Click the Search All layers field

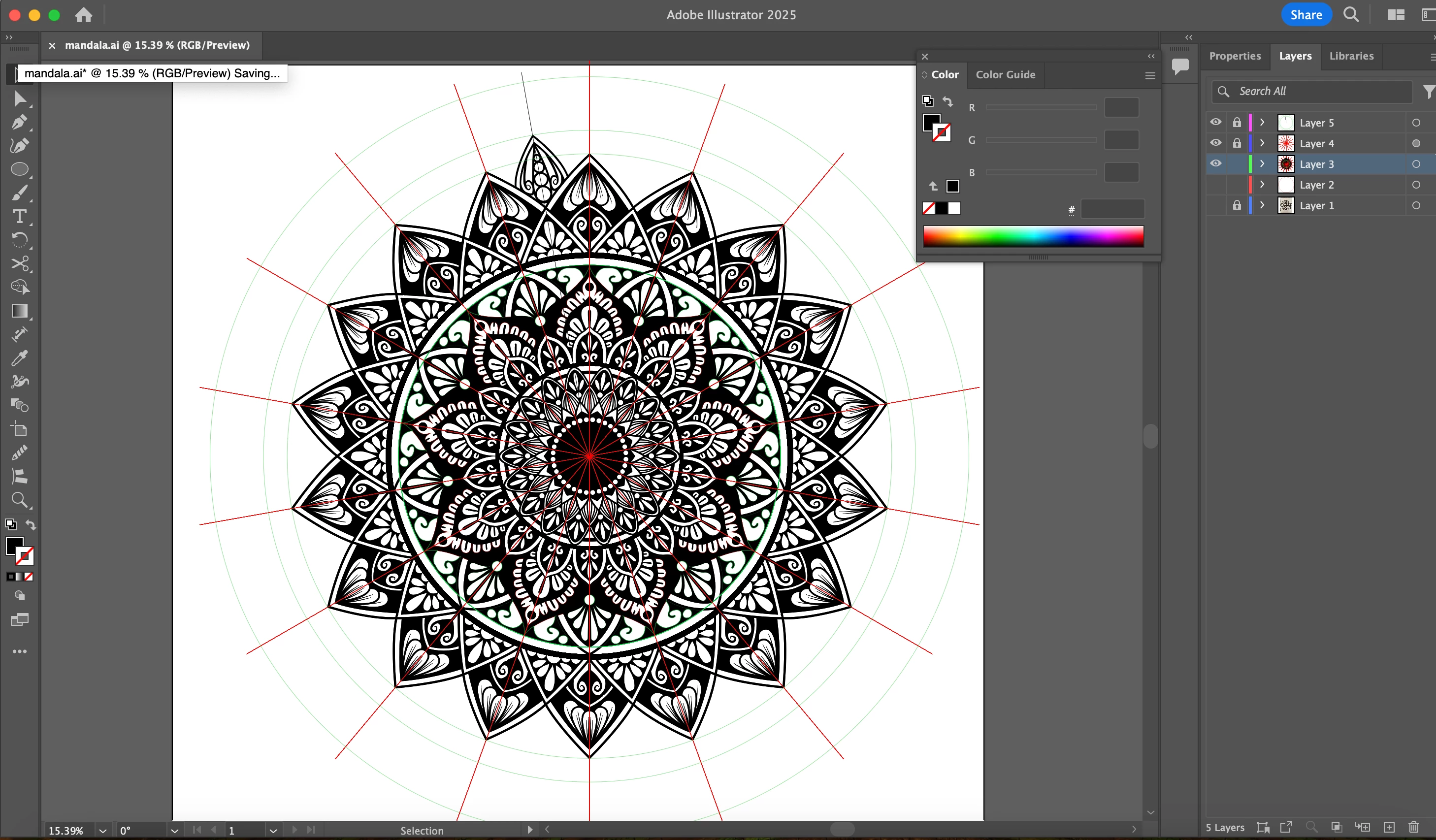[x=1316, y=91]
